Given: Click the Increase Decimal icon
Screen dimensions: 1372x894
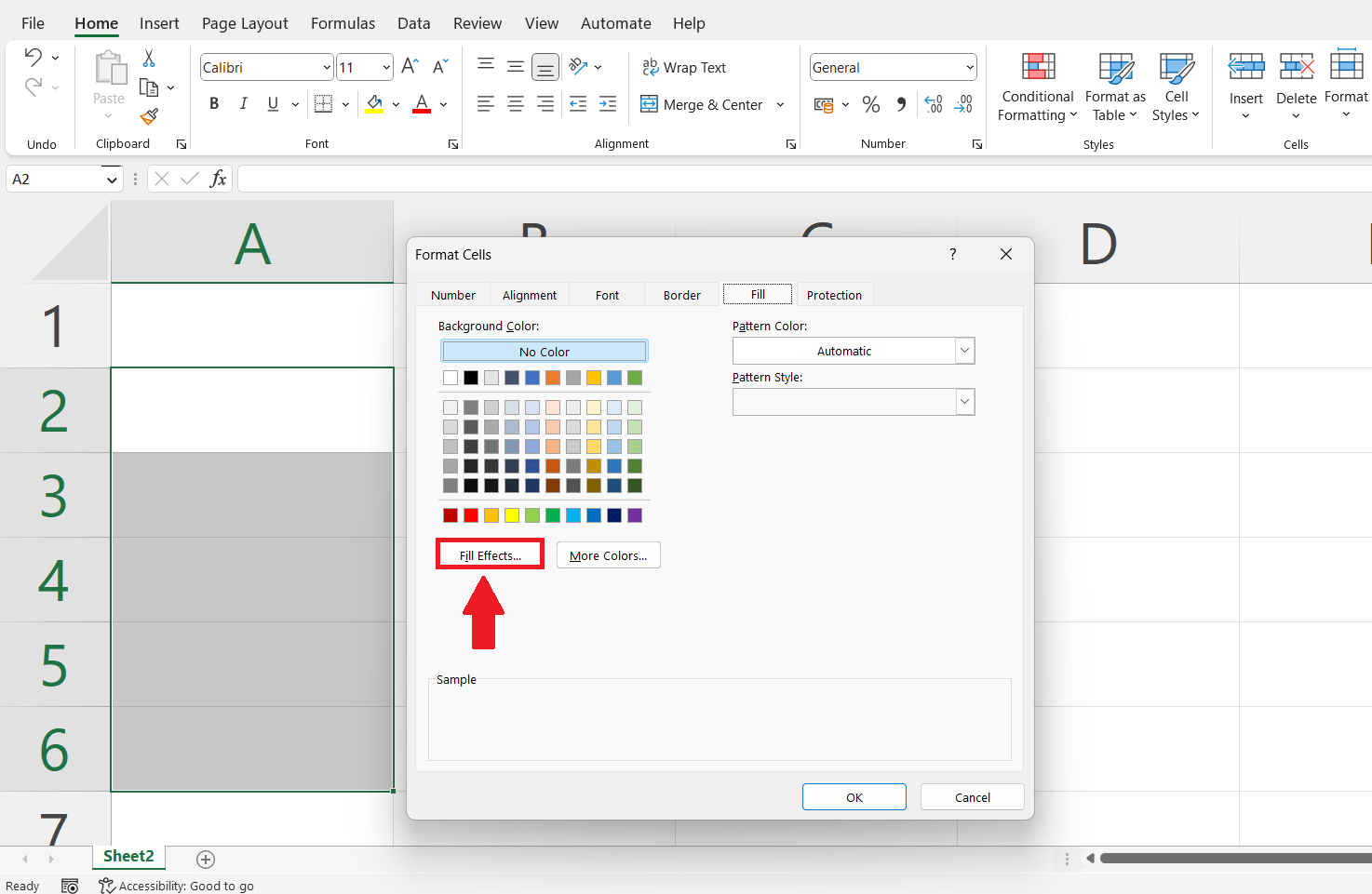Looking at the screenshot, I should click(933, 104).
